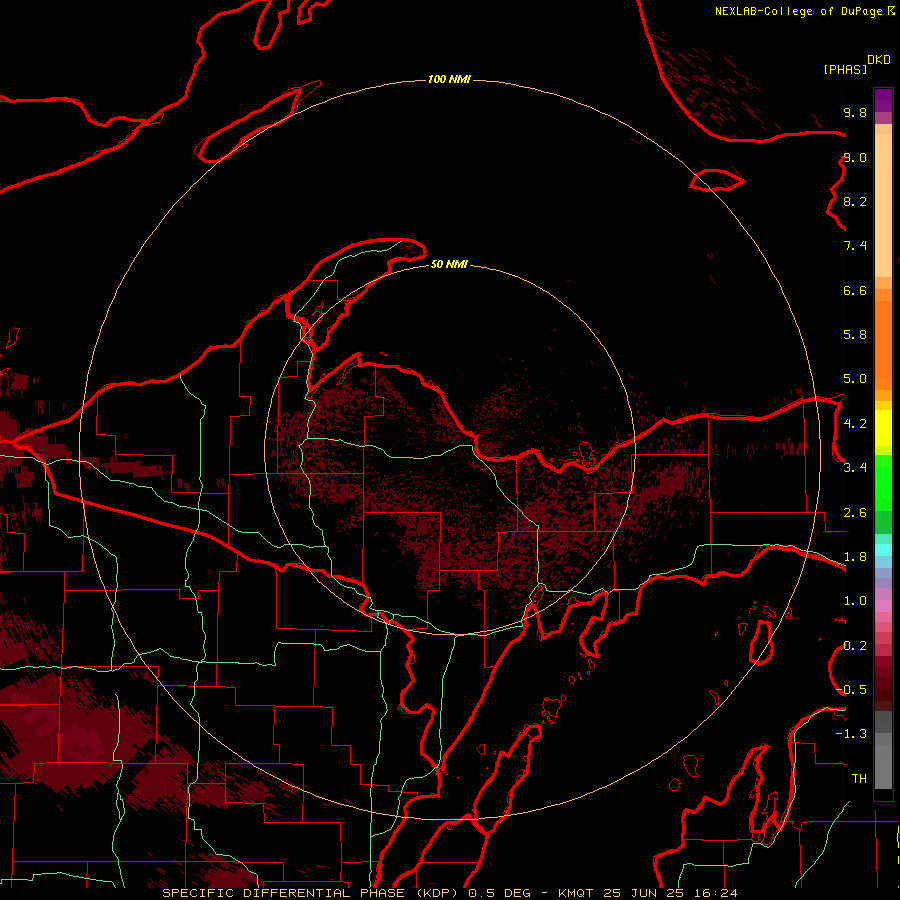This screenshot has height=900, width=900.
Task: Click the 7.4 scale value
Action: (855, 246)
